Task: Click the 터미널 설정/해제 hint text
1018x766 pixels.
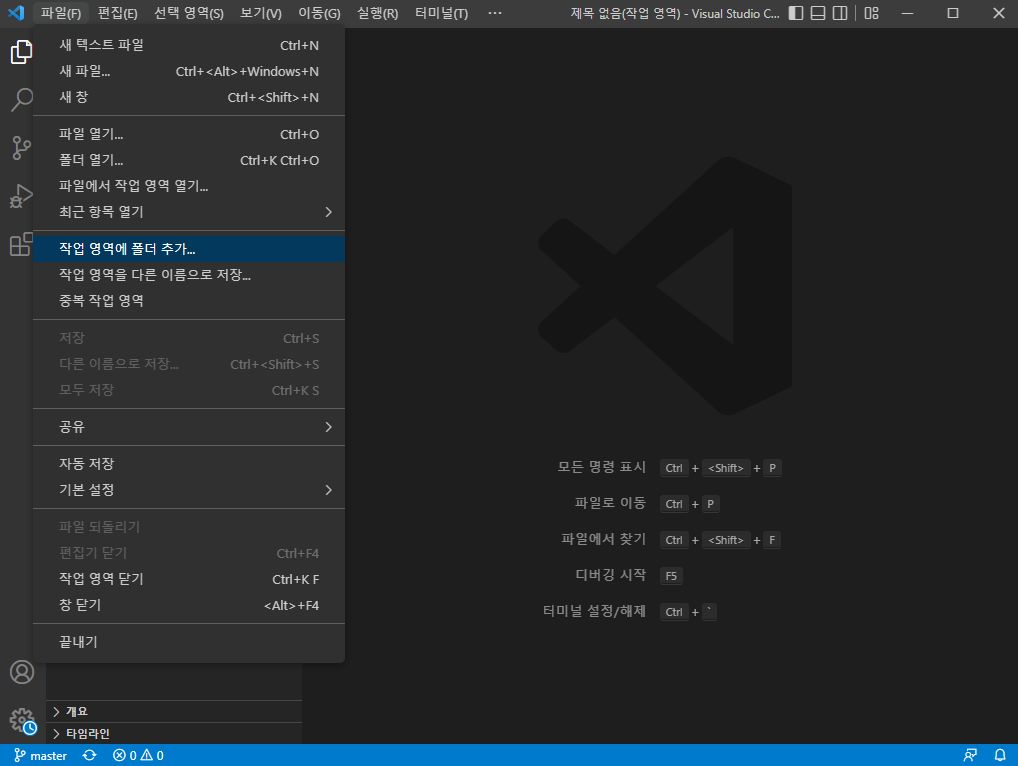Action: [594, 612]
